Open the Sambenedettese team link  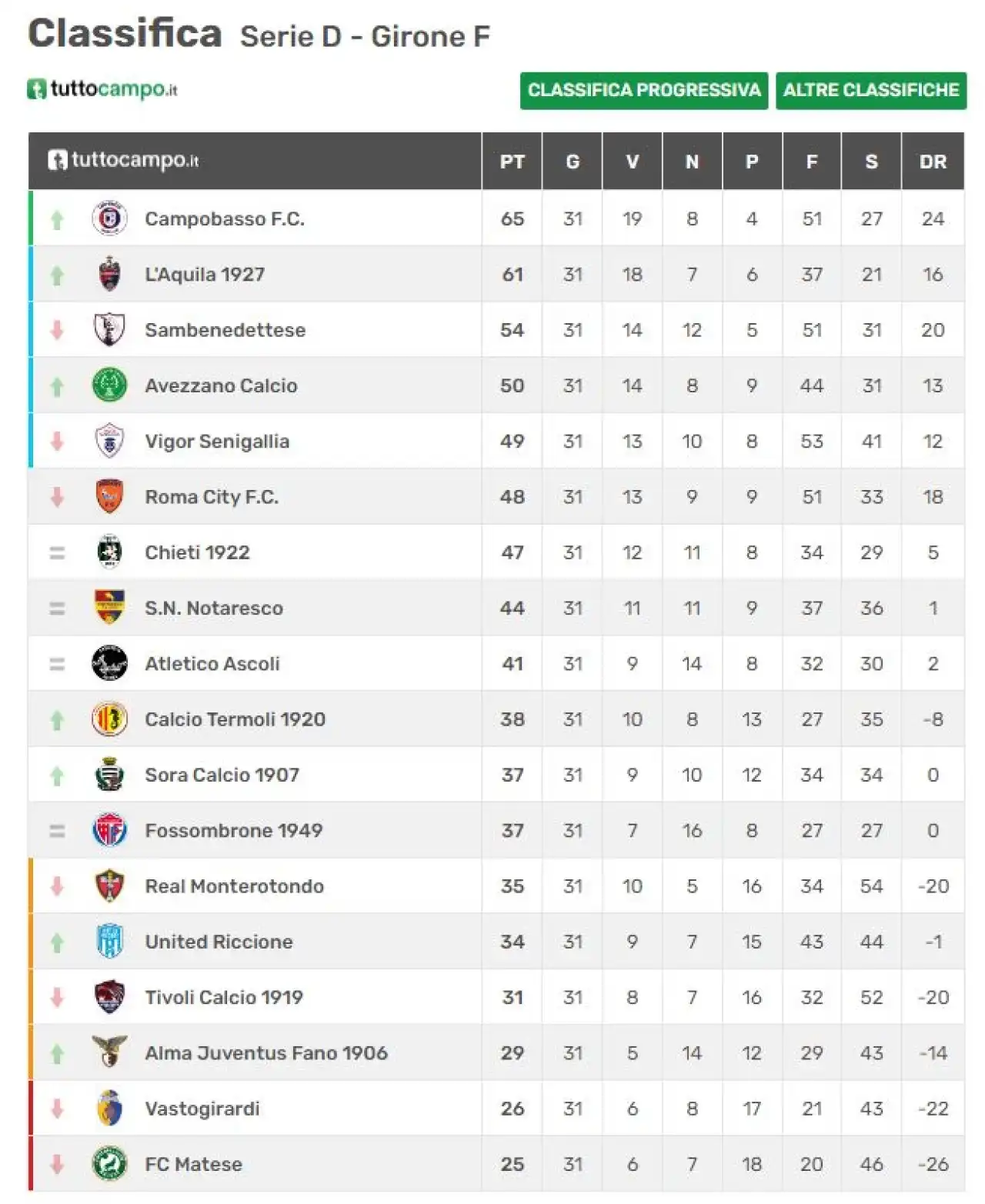[225, 330]
